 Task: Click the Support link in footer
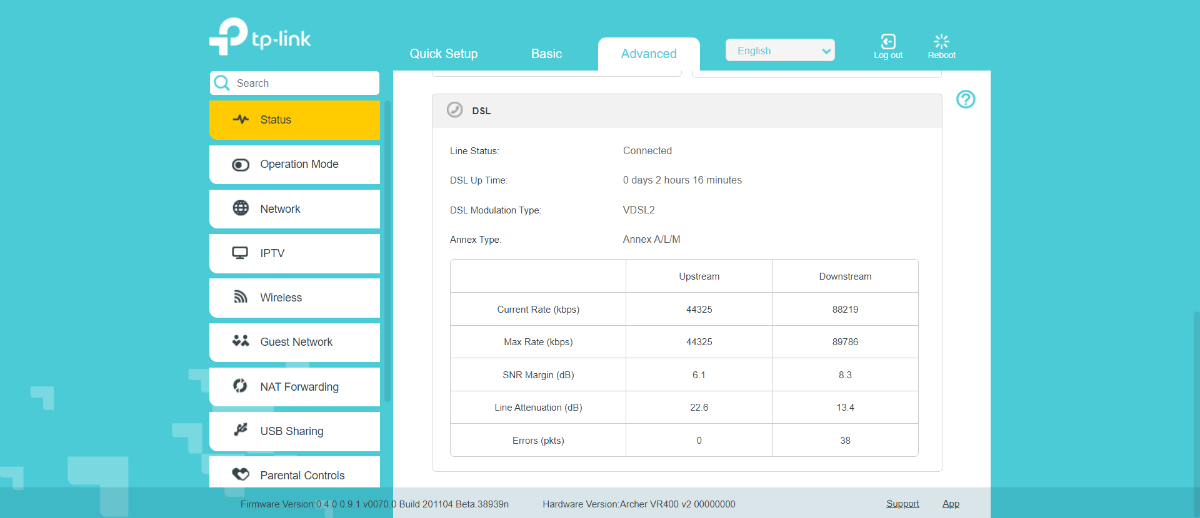click(902, 504)
